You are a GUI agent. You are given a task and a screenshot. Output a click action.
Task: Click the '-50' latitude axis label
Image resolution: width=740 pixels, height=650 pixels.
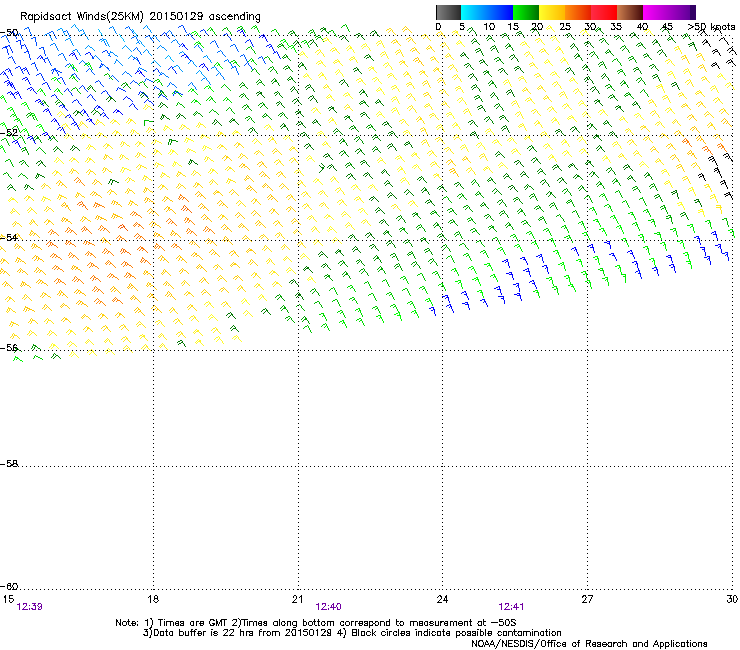coord(9,33)
